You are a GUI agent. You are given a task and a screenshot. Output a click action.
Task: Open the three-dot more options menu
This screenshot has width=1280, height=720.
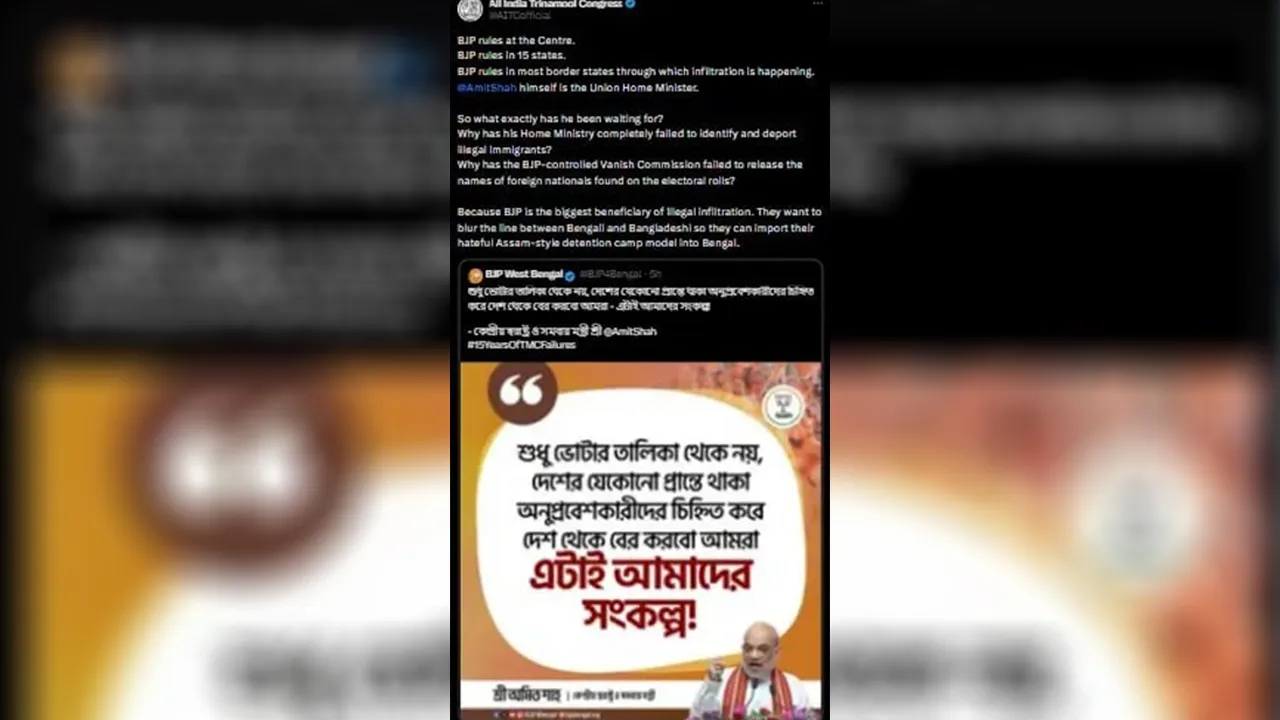[x=817, y=4]
